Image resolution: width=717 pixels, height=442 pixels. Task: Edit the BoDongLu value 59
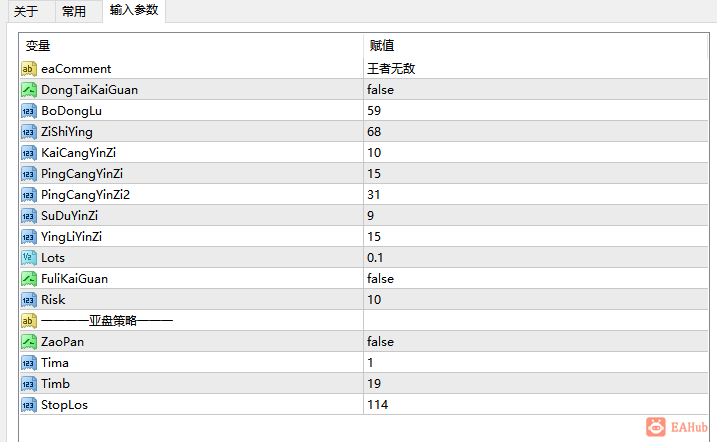[x=535, y=111]
